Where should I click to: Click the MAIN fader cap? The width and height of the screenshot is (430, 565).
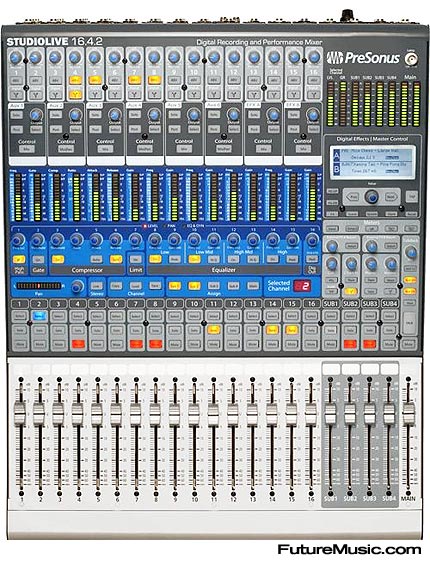click(409, 413)
